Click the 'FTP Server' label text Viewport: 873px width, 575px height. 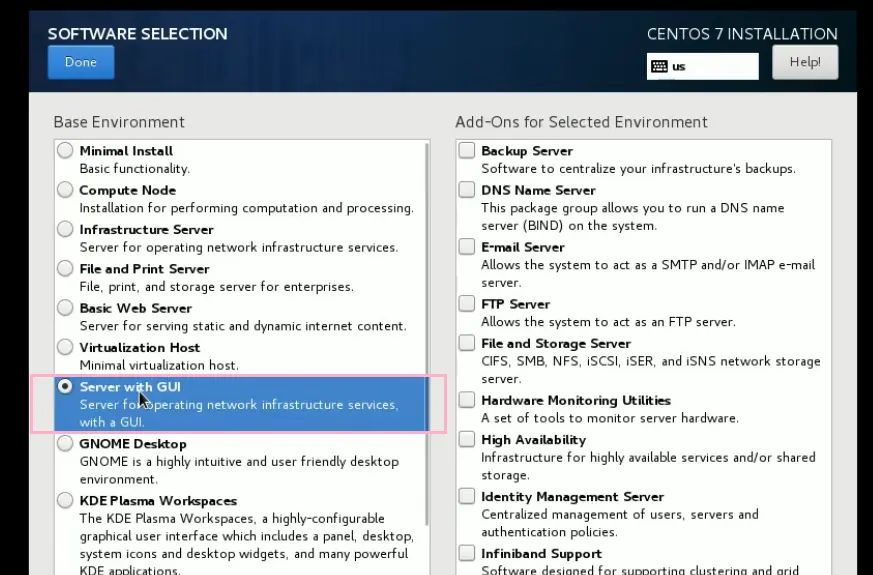click(516, 304)
